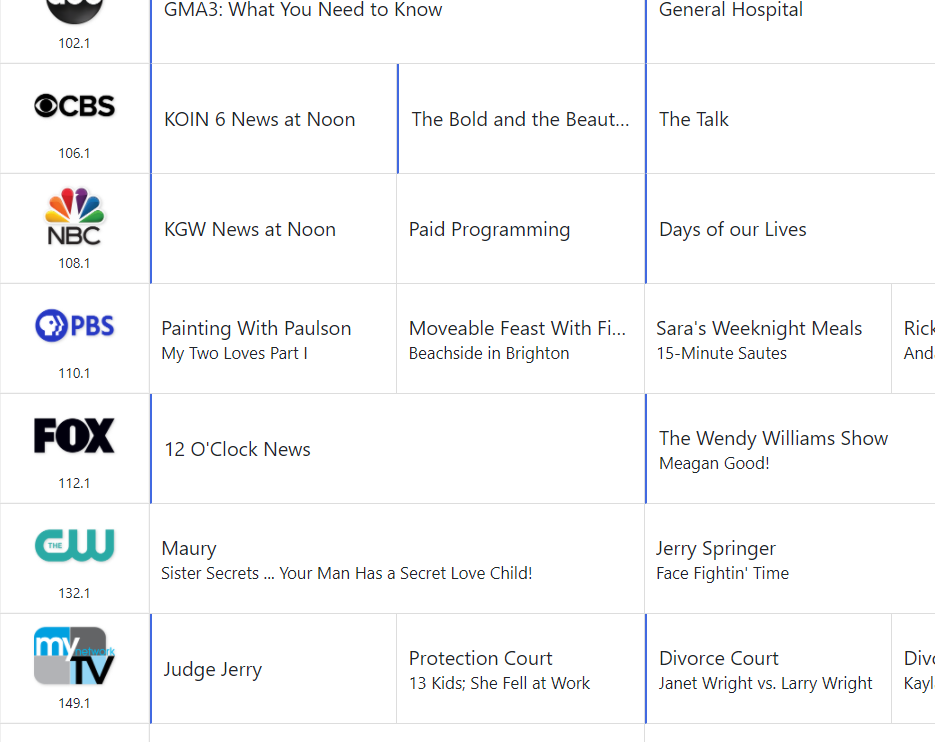The width and height of the screenshot is (935, 742).
Task: Select the NBC peacock logo
Action: pos(74,216)
